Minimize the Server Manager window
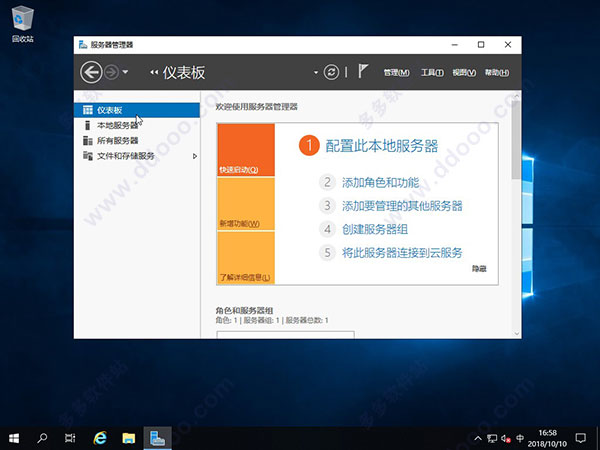Image resolution: width=600 pixels, height=450 pixels. point(455,45)
